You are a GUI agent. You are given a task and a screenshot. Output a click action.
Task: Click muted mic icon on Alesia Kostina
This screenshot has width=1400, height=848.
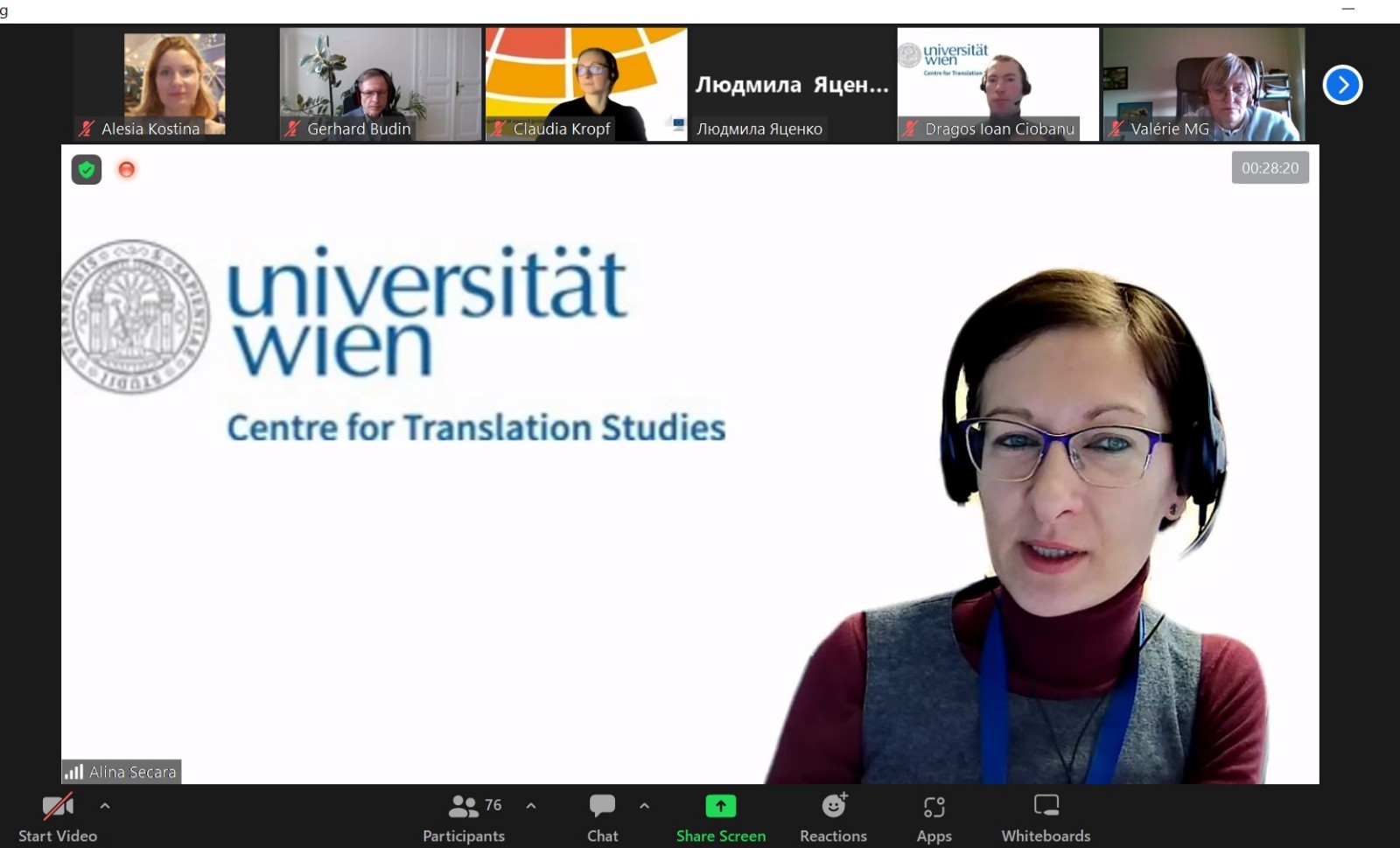[87, 129]
